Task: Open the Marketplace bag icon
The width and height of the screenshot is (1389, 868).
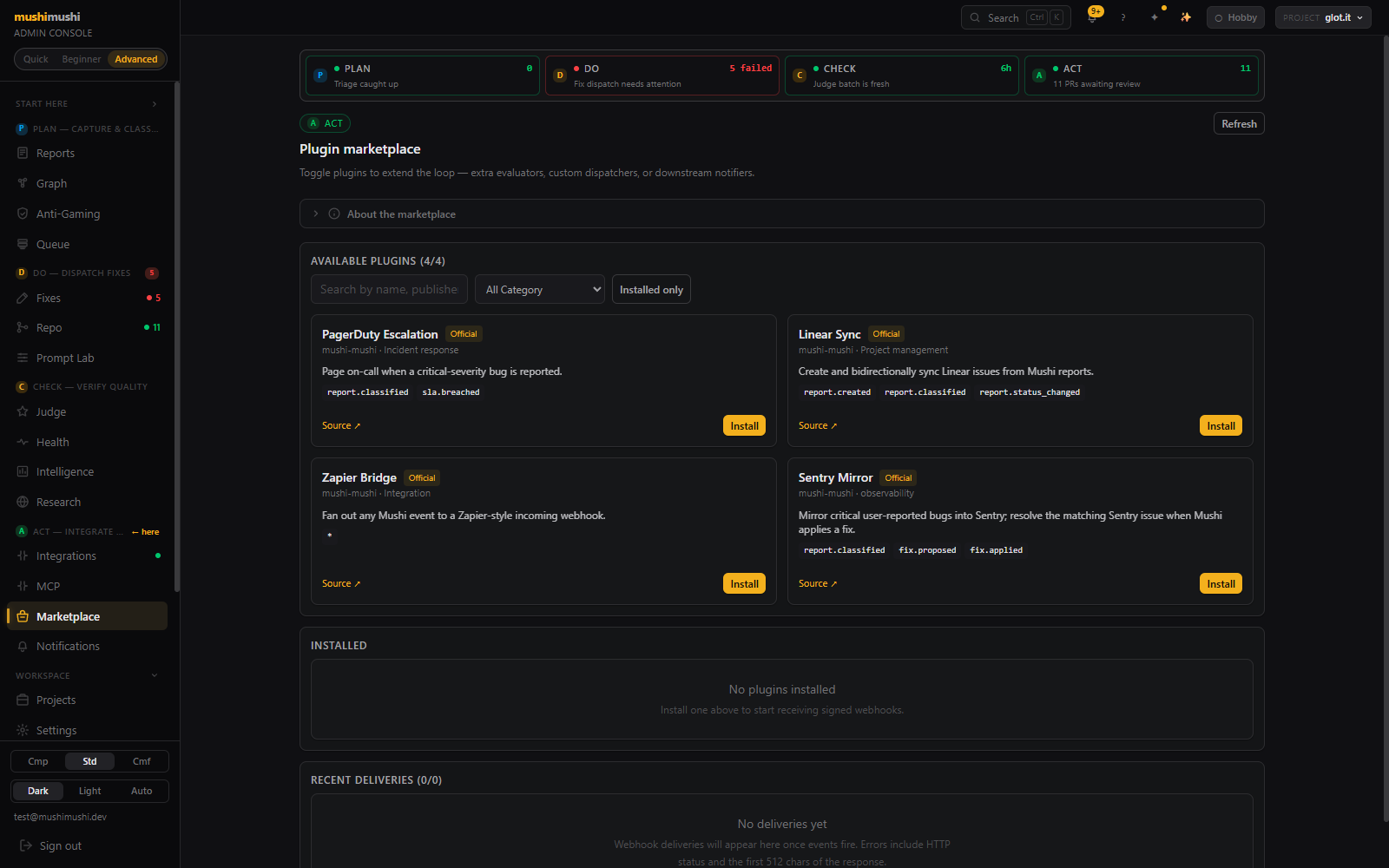Action: tap(23, 616)
